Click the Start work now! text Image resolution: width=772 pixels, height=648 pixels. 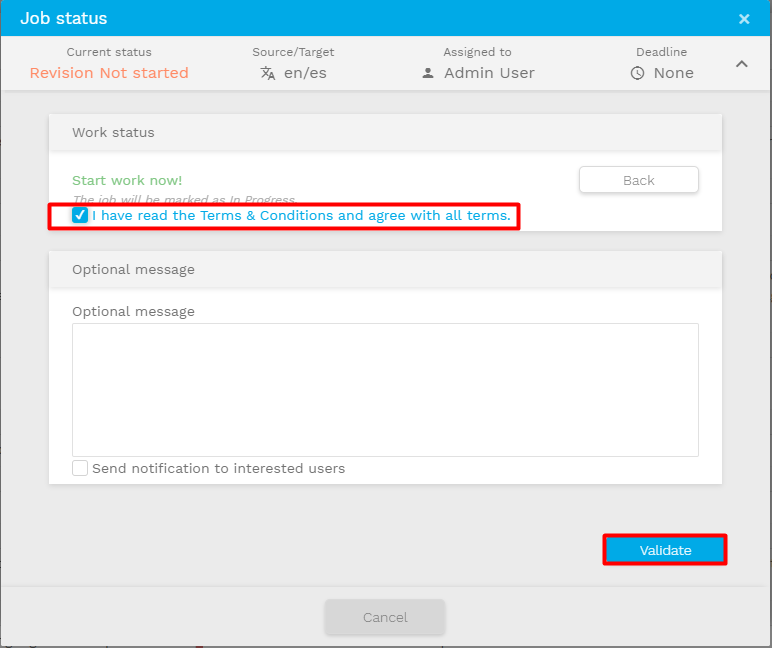pyautogui.click(x=127, y=180)
